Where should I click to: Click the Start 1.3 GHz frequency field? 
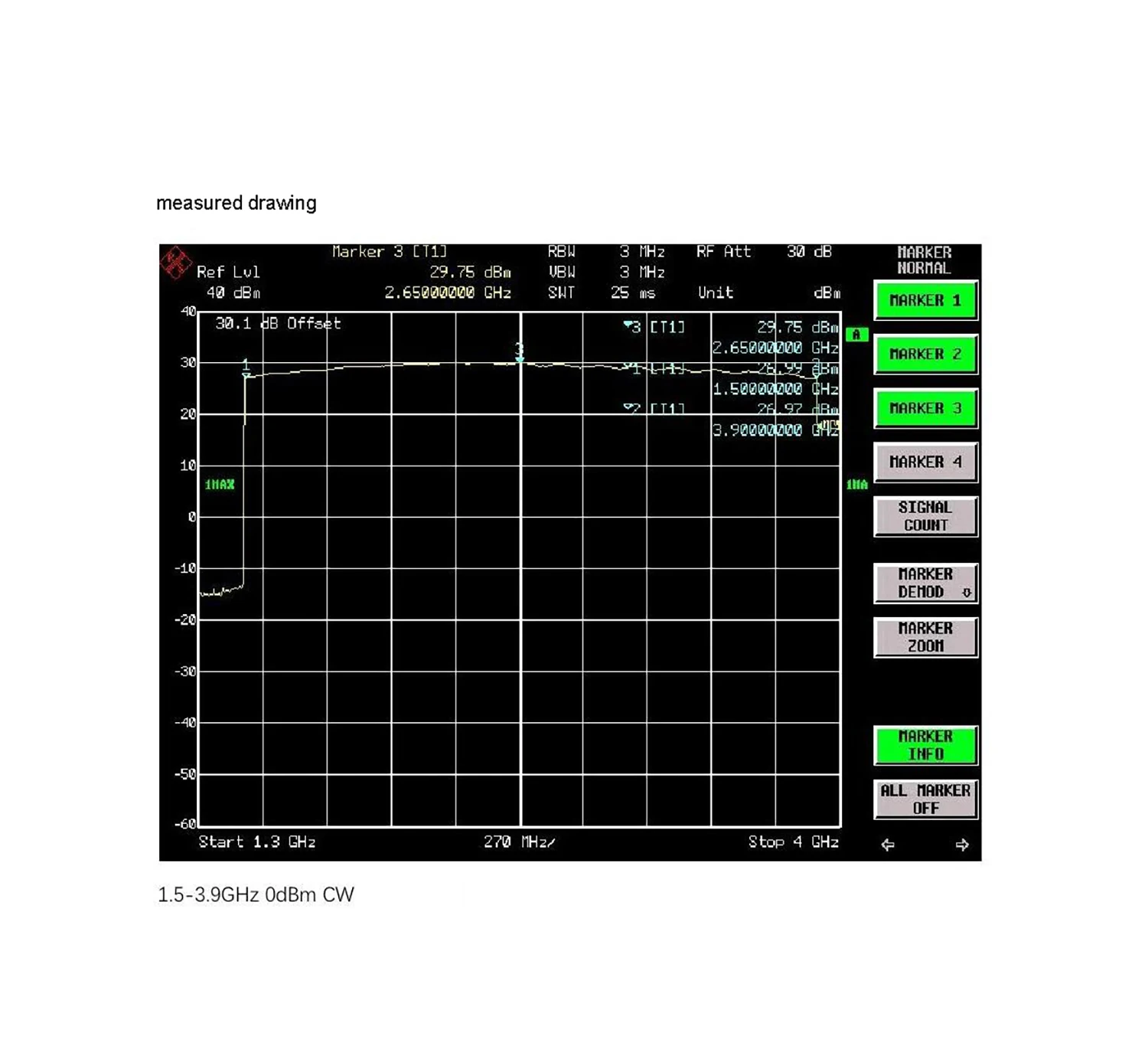click(257, 842)
